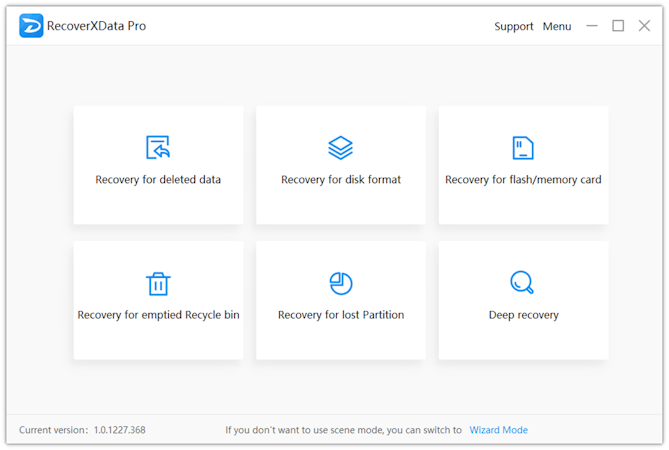Switch to Wizard Mode link
Screen dimensions: 669x450
pos(498,430)
